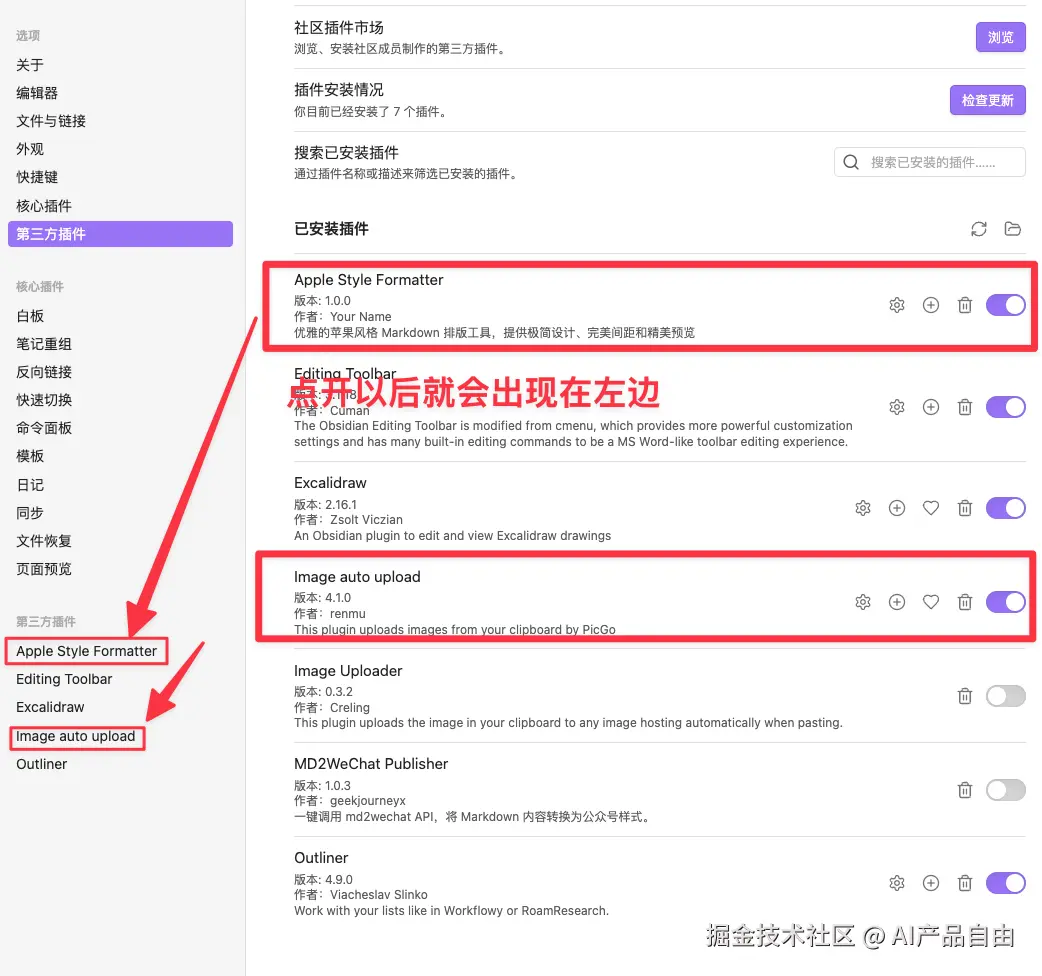Disable the Excalidraw plugin toggle
The image size is (1042, 976).
[x=1005, y=508]
